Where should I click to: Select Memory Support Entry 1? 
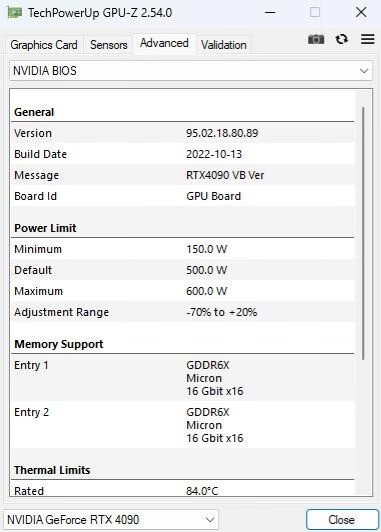tap(183, 378)
